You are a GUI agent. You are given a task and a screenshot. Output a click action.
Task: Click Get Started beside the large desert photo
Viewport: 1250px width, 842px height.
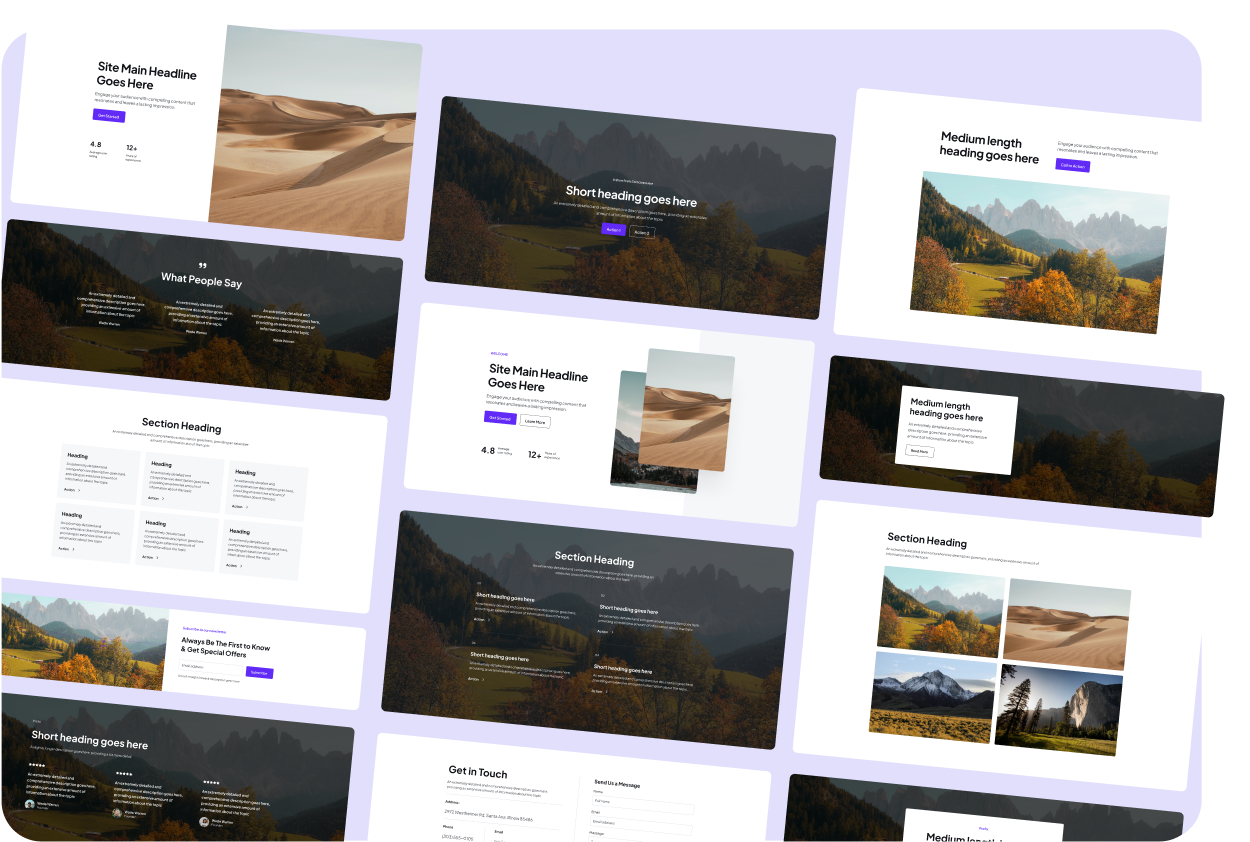click(x=109, y=116)
